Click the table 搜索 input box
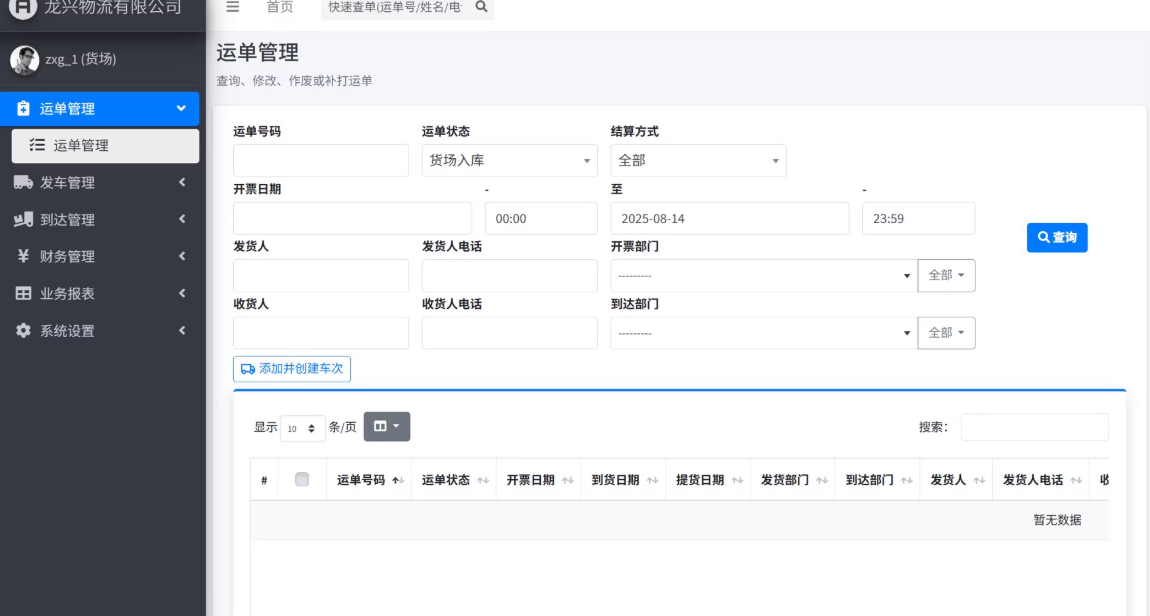The image size is (1150, 616). click(1034, 427)
